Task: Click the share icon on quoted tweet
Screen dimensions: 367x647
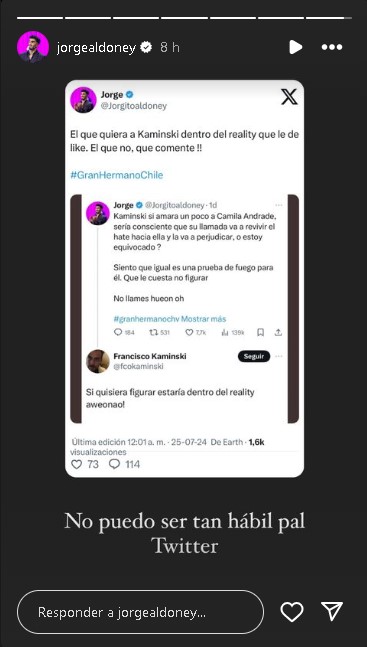Action: point(278,332)
